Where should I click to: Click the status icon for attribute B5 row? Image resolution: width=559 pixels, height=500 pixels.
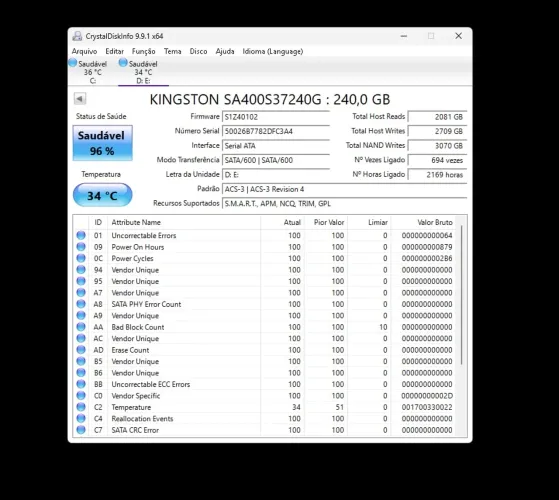click(x=81, y=361)
